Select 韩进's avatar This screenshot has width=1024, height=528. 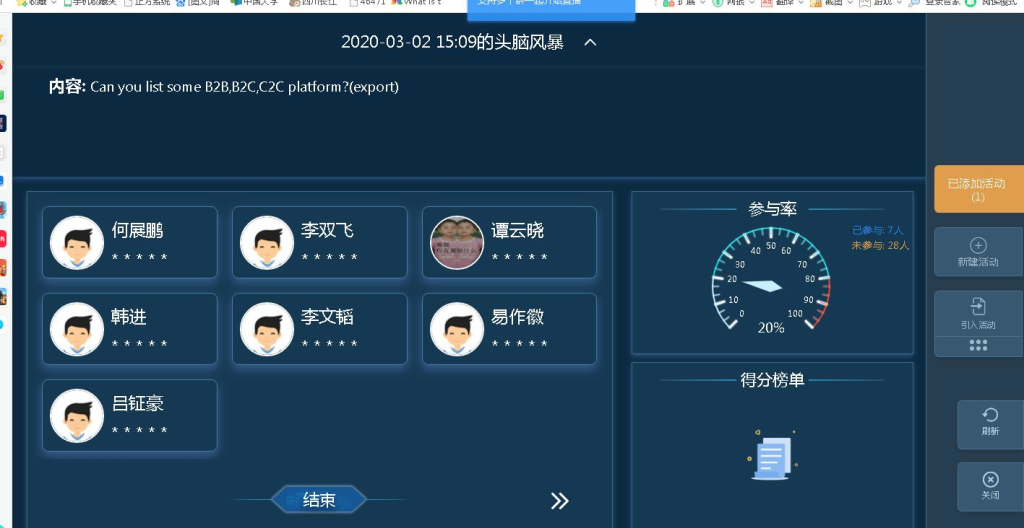(77, 329)
